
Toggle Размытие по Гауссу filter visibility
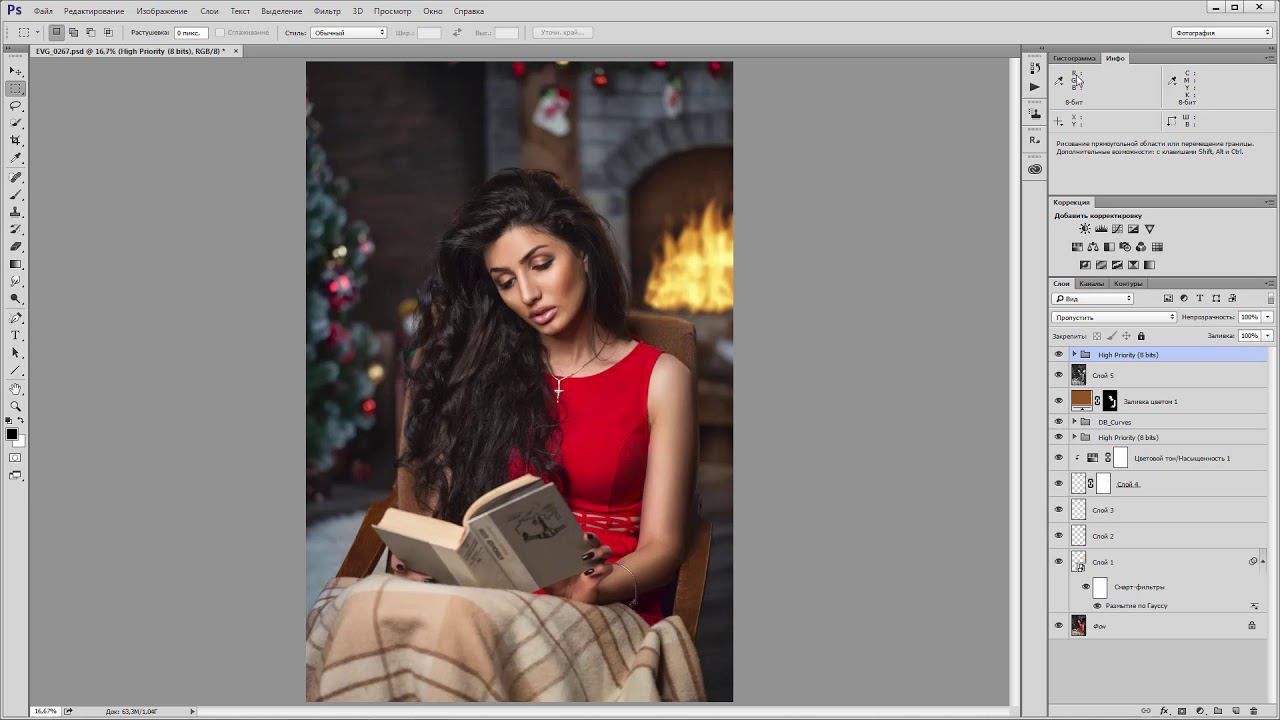pos(1097,606)
